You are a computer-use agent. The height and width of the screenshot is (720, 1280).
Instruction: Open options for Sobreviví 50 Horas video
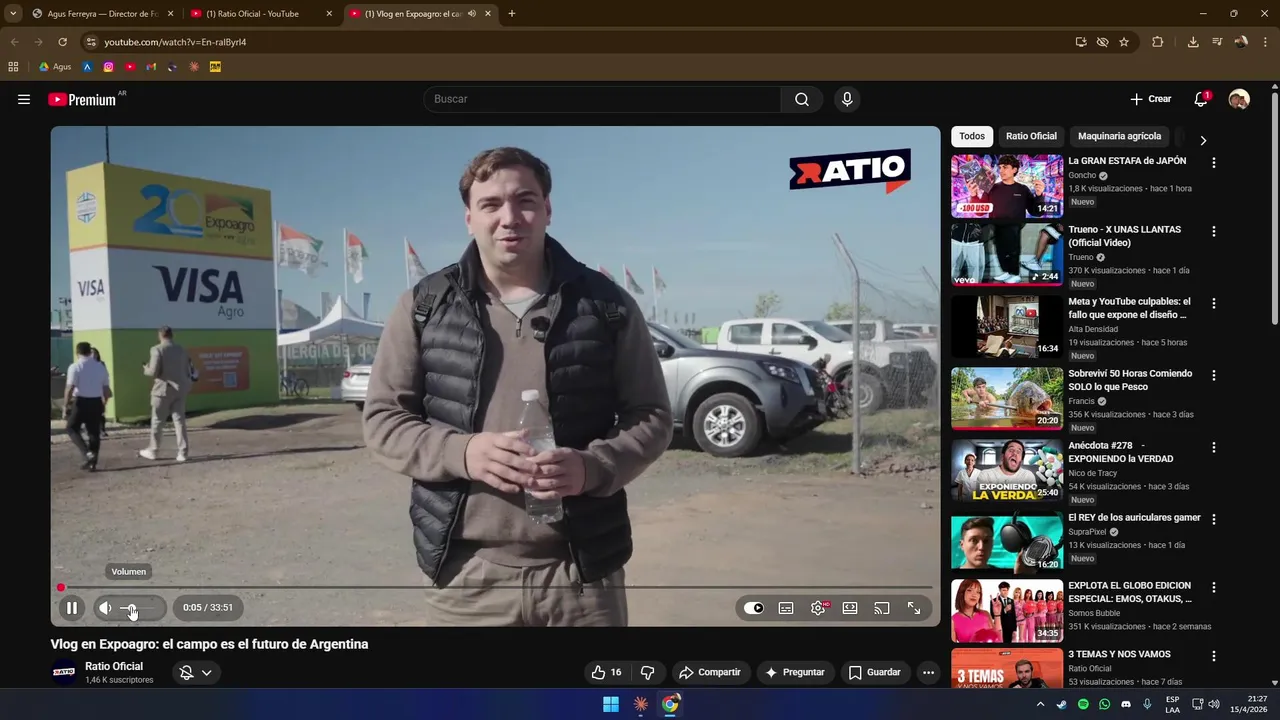coord(1214,375)
